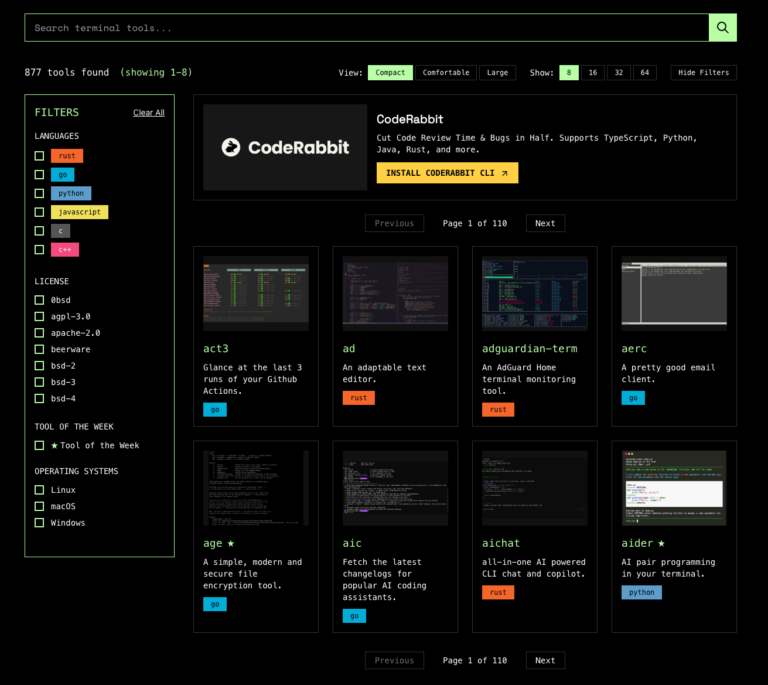The width and height of the screenshot is (768, 685).
Task: Open the ad tool title link
Action: pyautogui.click(x=349, y=349)
